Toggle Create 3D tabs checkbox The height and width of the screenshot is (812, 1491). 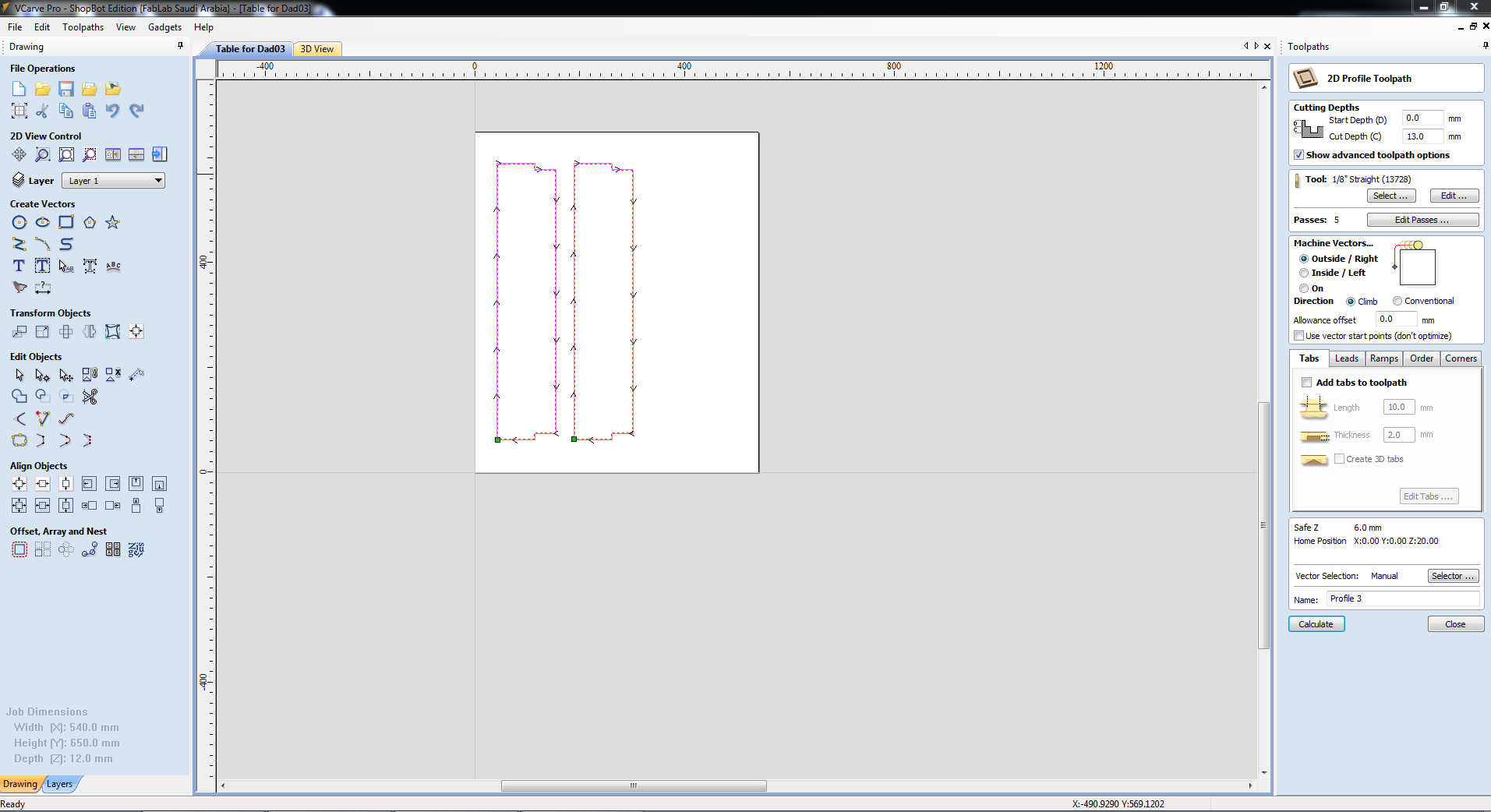(x=1339, y=459)
